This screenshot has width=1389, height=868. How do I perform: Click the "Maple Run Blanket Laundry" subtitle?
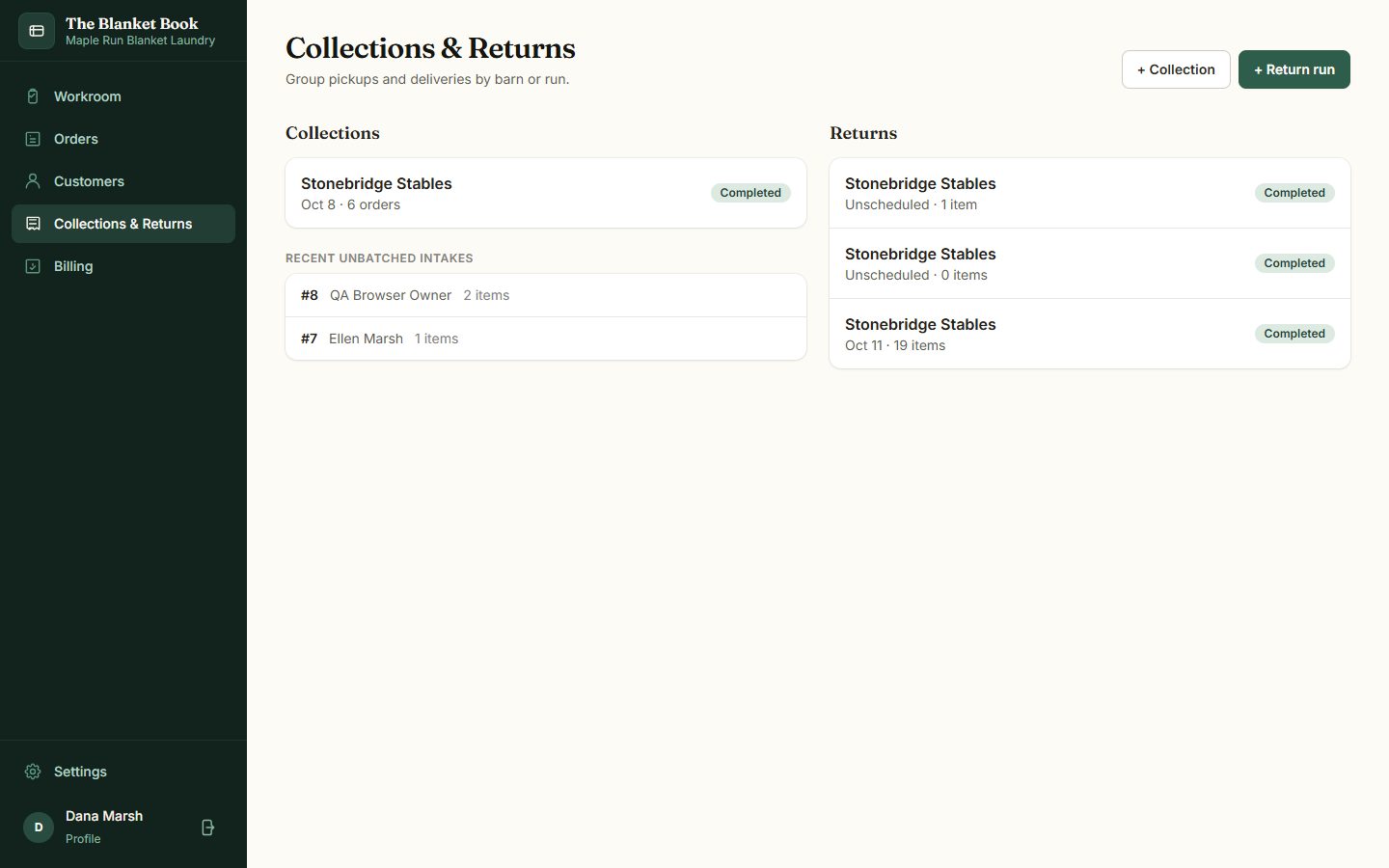140,41
